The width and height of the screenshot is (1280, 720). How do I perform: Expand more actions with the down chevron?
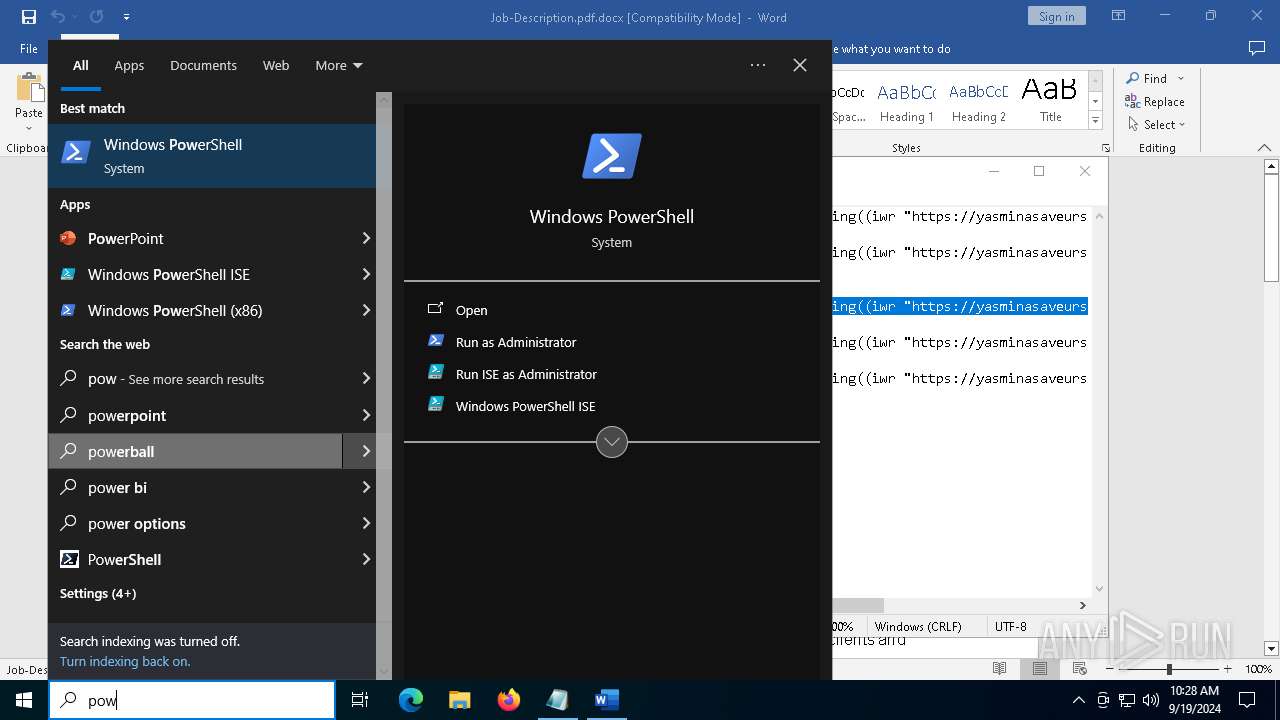(x=612, y=442)
